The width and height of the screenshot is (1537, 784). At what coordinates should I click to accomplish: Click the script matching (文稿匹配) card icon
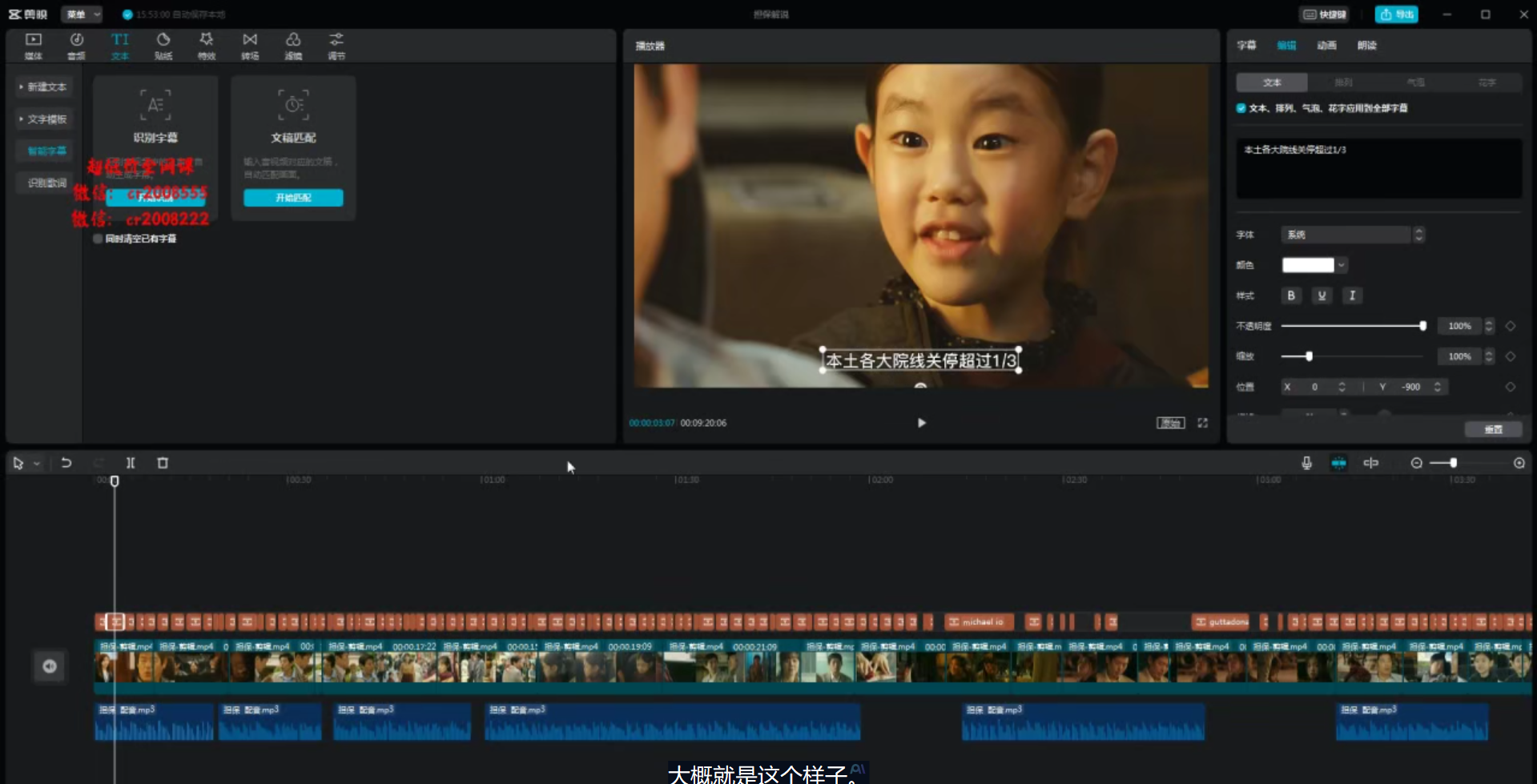point(293,105)
